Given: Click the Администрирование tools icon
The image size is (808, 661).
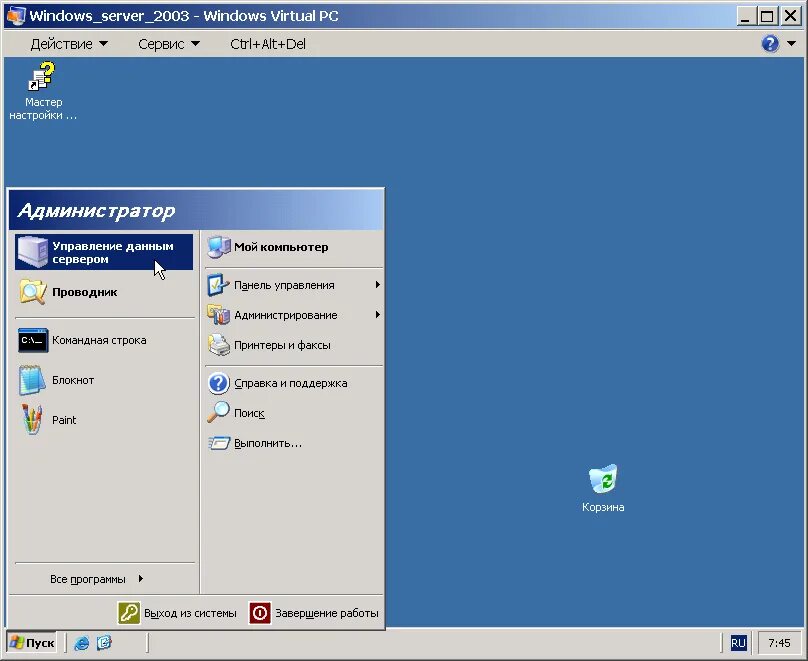Looking at the screenshot, I should pyautogui.click(x=218, y=315).
